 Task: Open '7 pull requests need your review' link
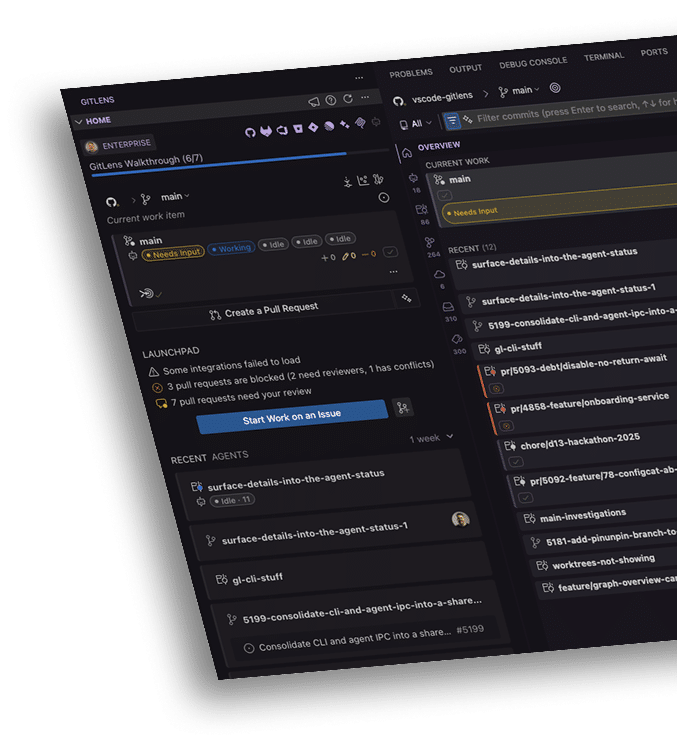pyautogui.click(x=241, y=397)
